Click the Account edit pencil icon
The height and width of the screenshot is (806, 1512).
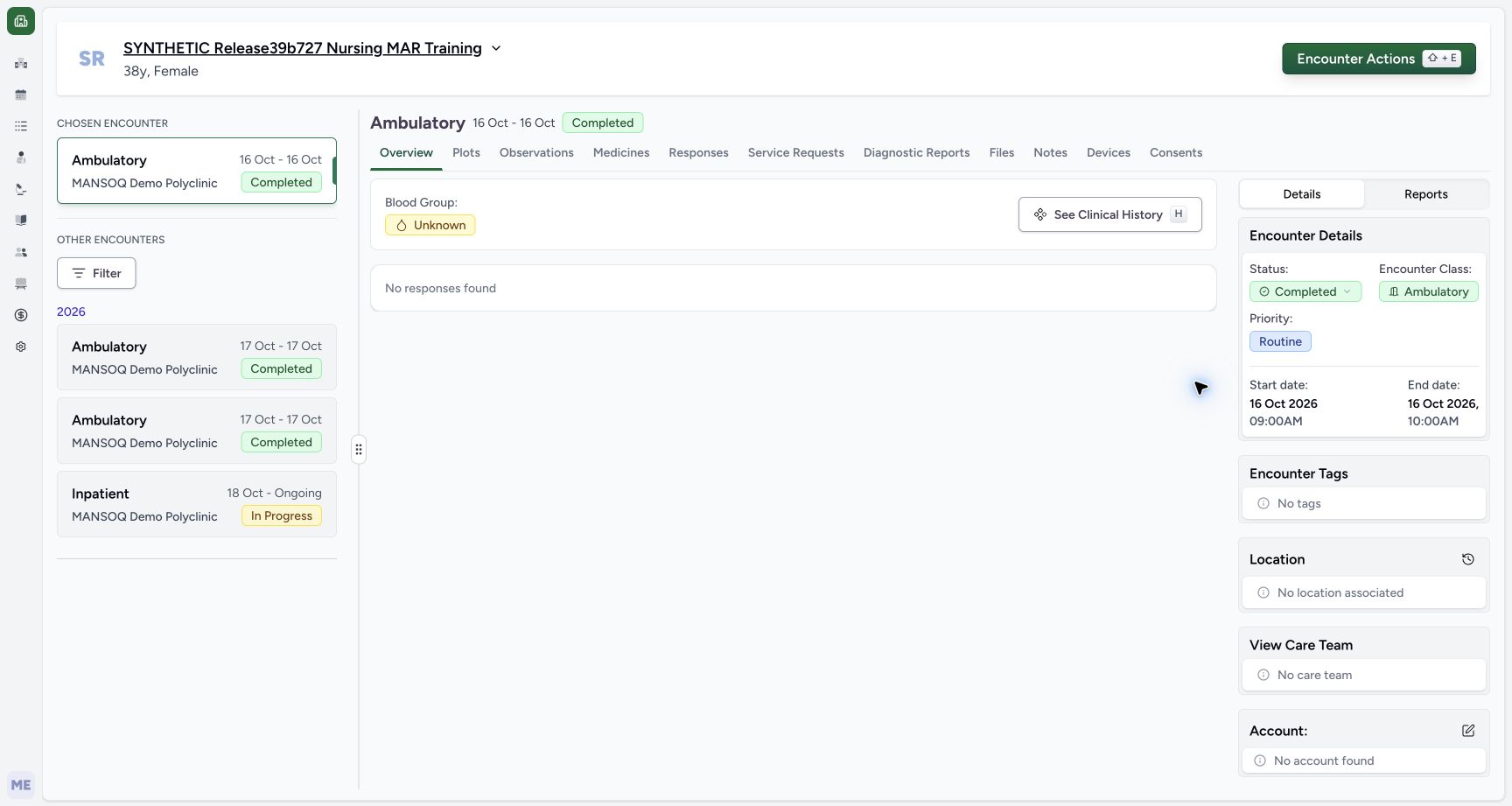pyautogui.click(x=1468, y=731)
